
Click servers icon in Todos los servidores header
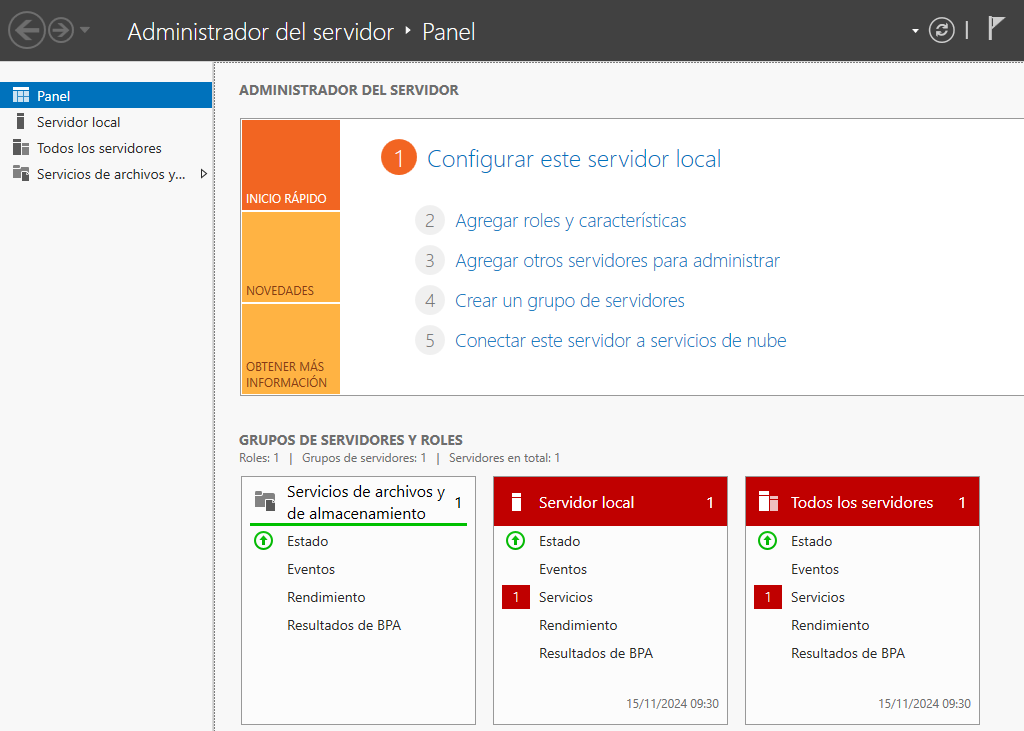click(768, 502)
